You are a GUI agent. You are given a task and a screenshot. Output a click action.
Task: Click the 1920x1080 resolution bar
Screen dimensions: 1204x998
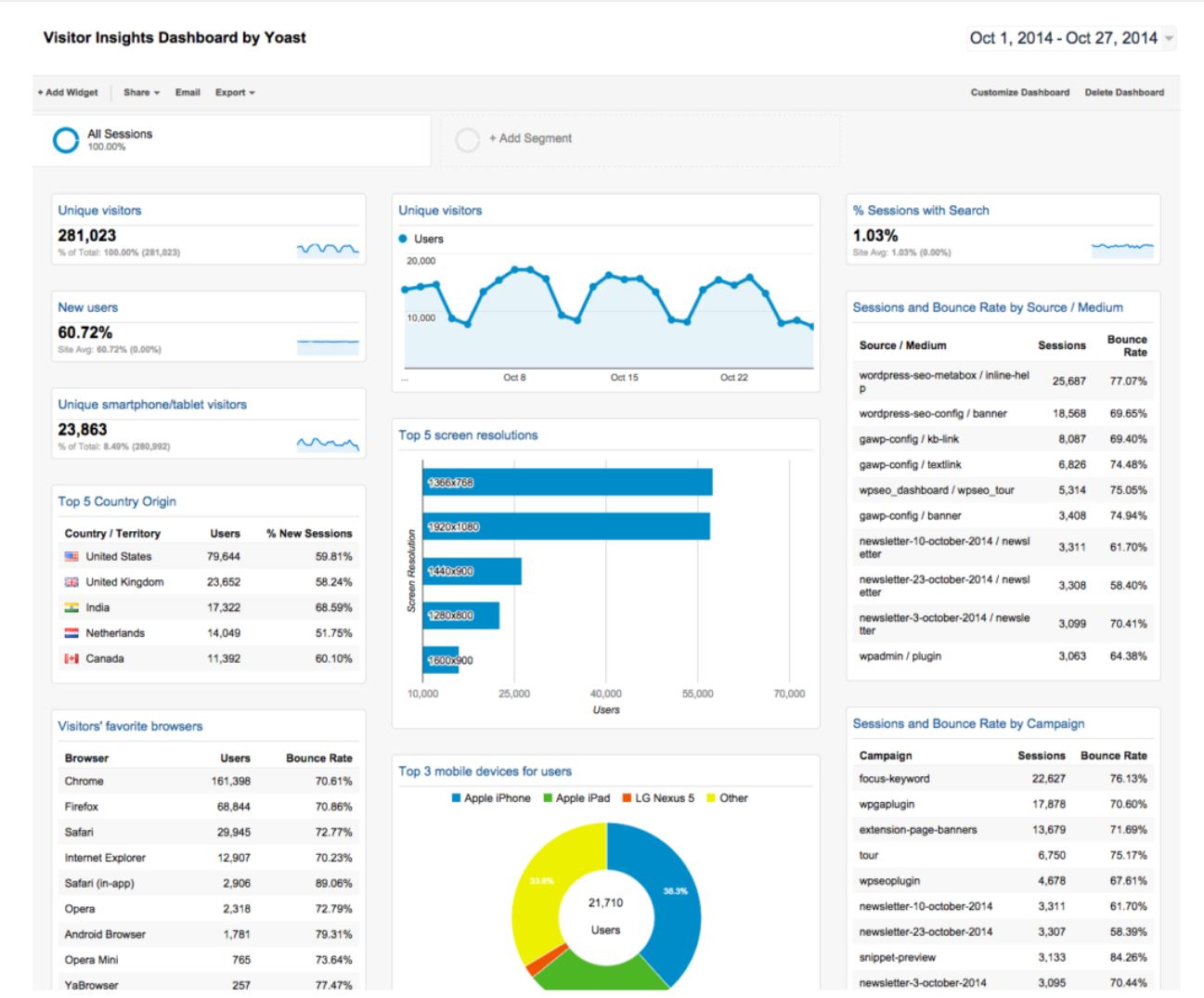pyautogui.click(x=566, y=526)
